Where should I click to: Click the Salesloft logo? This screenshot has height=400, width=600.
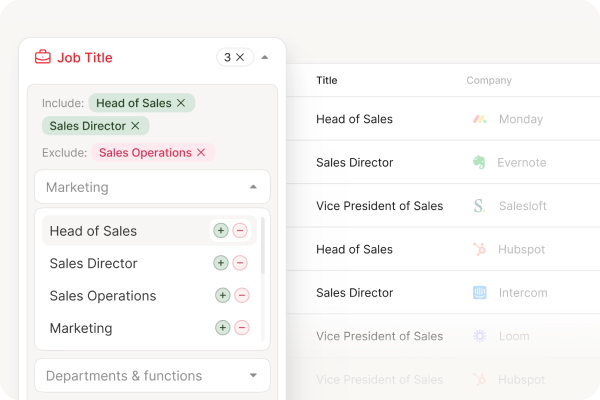coord(479,206)
